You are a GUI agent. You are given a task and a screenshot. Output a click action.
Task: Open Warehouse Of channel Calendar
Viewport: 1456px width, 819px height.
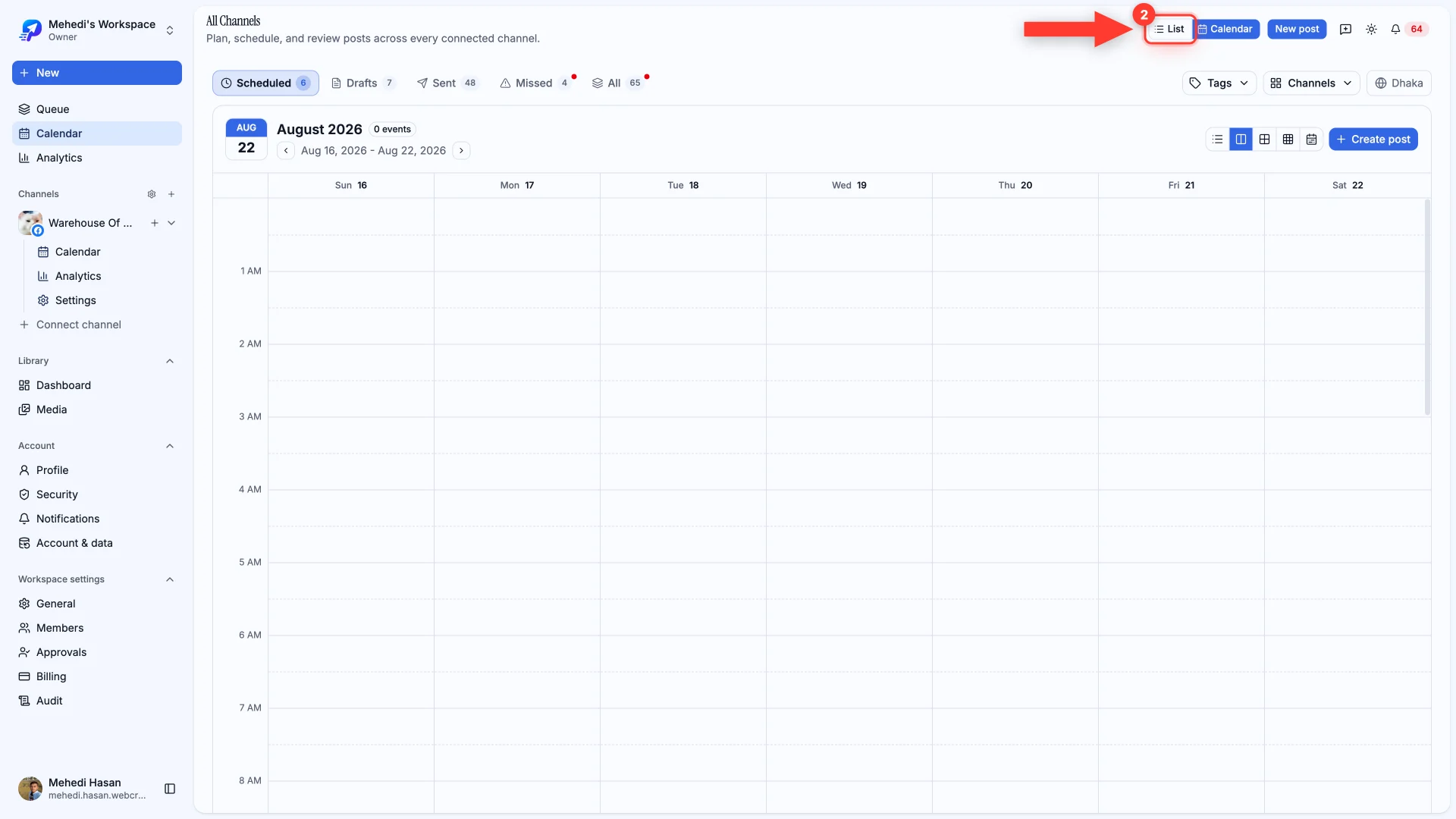click(x=106, y=252)
